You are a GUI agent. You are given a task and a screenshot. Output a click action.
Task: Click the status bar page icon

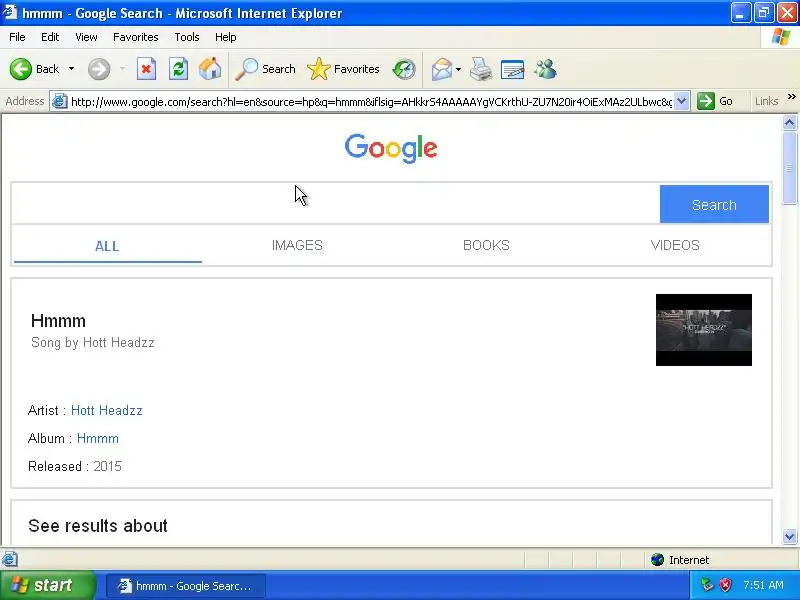point(10,559)
